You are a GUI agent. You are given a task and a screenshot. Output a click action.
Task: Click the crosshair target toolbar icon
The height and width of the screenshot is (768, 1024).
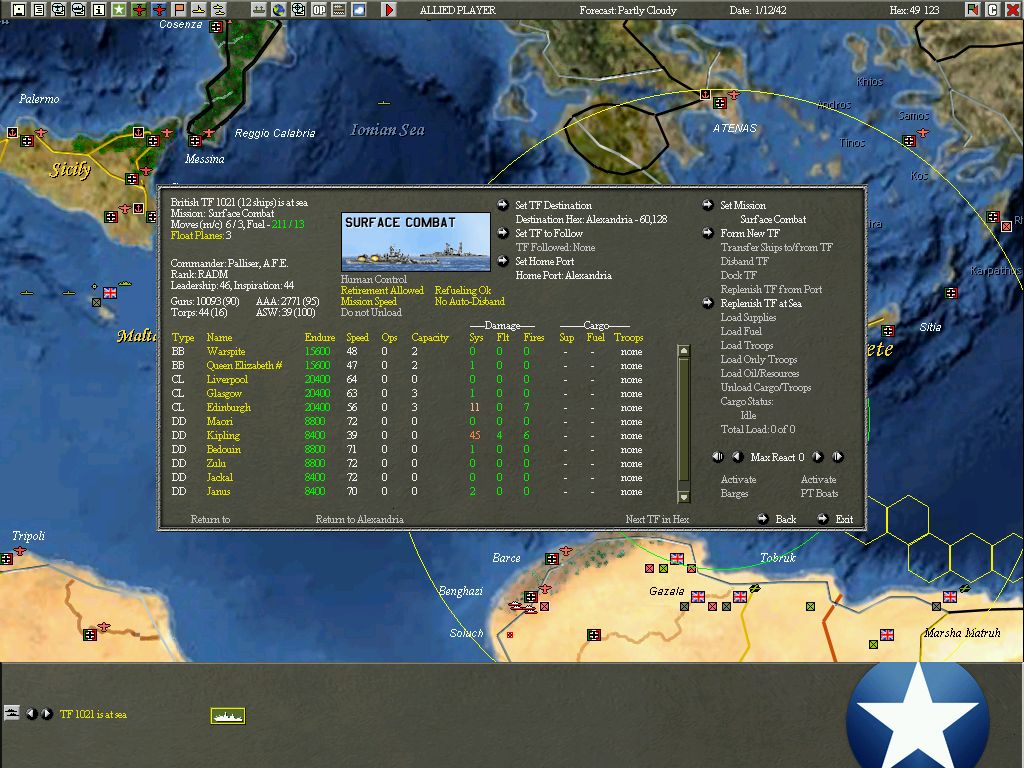298,9
